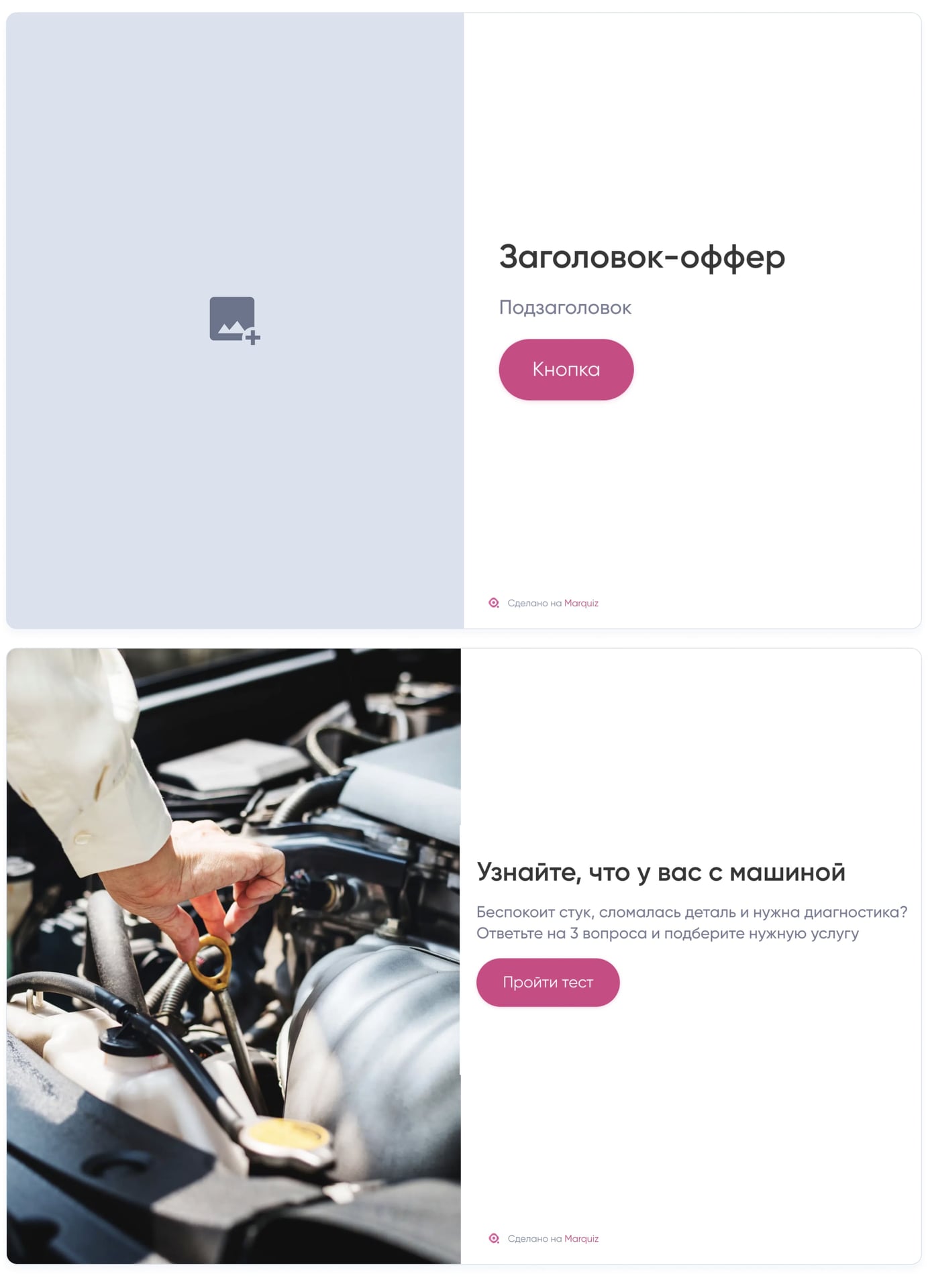Click the line starting with Ответьте на 3 вопроса
This screenshot has width=928, height=1288.
tap(668, 933)
